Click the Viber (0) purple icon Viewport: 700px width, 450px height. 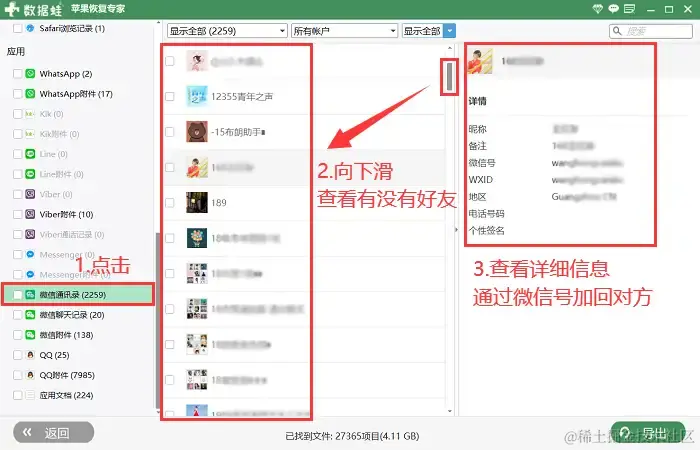(30, 194)
